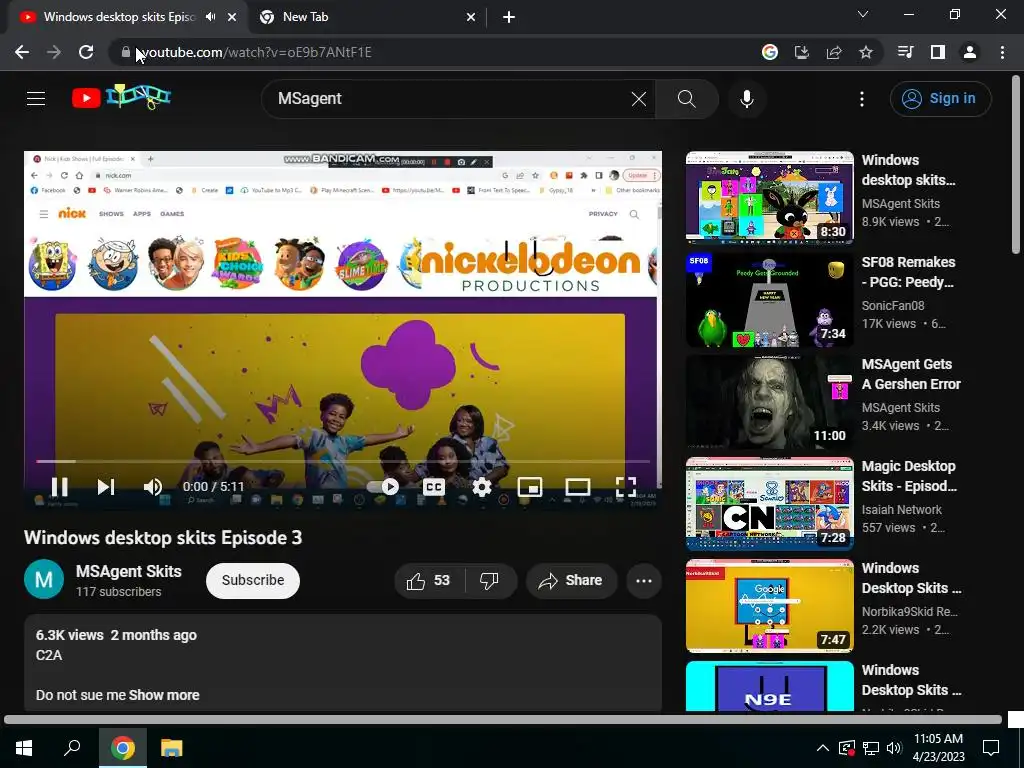Open Google icon in address bar

point(770,52)
